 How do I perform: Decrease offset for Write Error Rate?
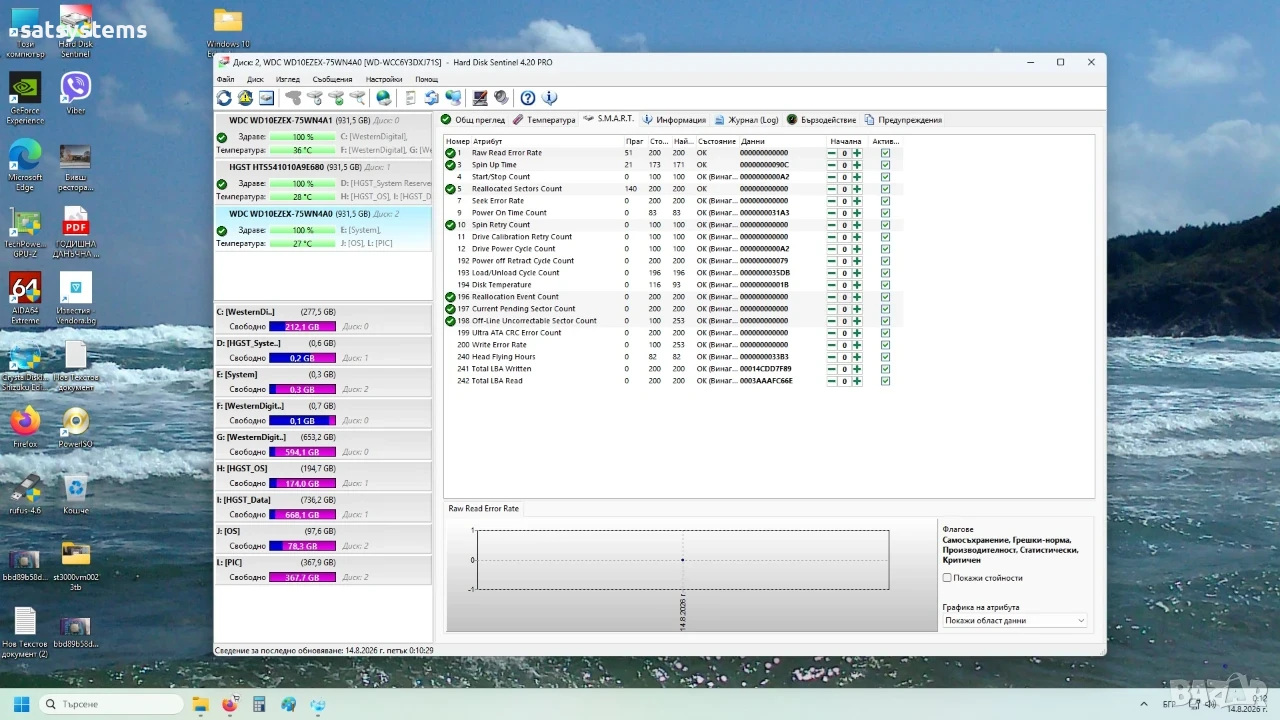coord(832,345)
